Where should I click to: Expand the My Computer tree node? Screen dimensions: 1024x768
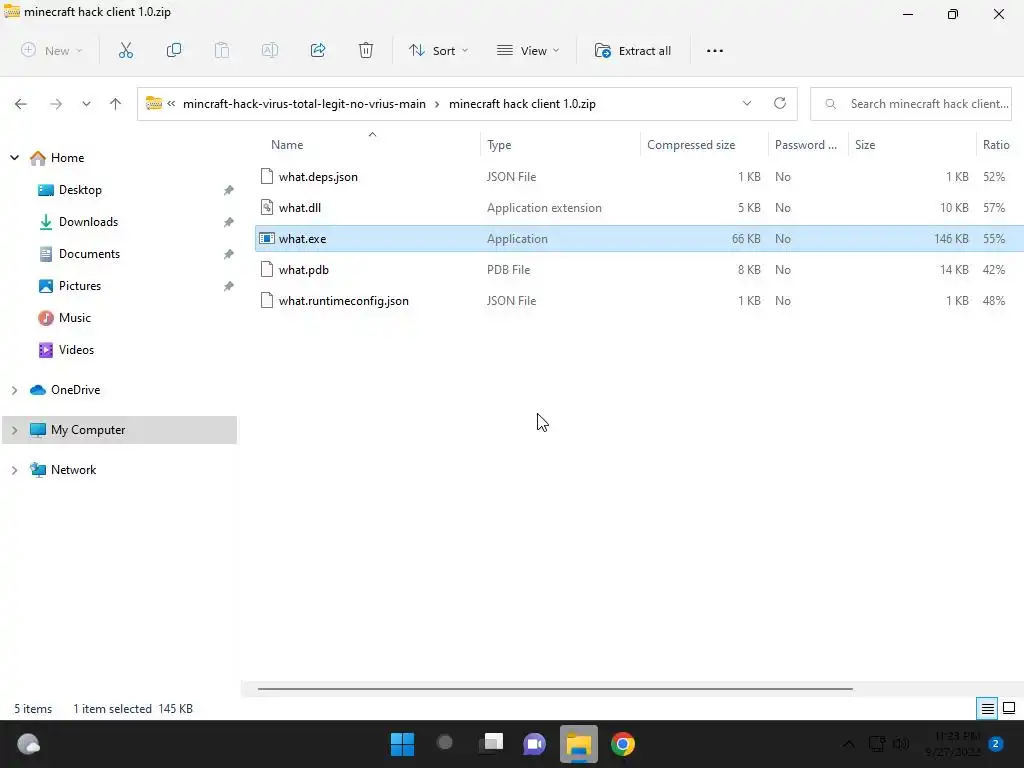(14, 430)
